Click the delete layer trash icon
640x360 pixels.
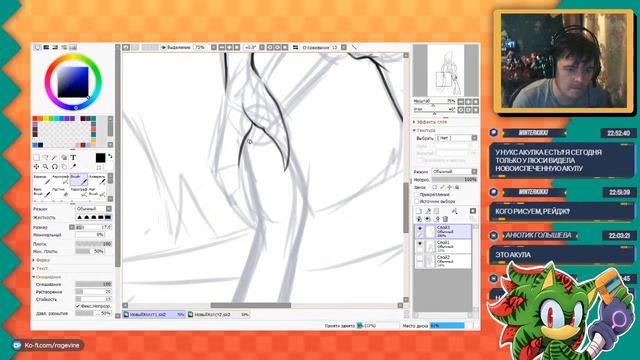[445, 219]
